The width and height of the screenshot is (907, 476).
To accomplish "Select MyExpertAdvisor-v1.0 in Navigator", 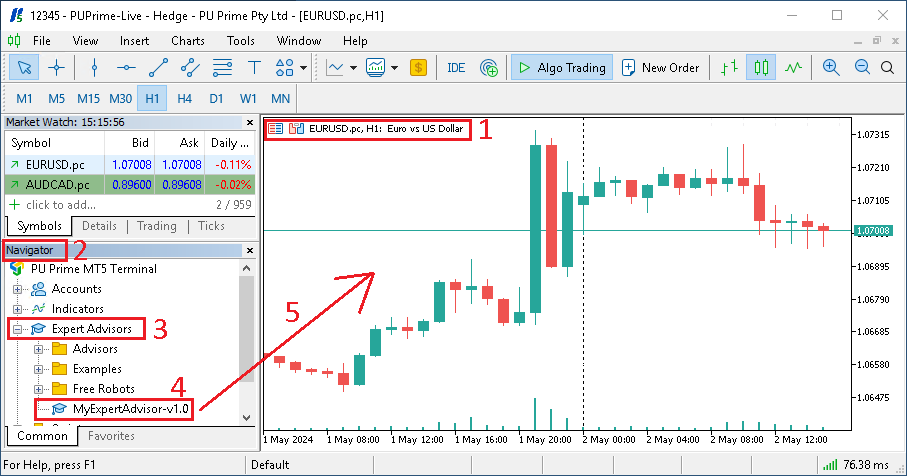I will [x=131, y=409].
